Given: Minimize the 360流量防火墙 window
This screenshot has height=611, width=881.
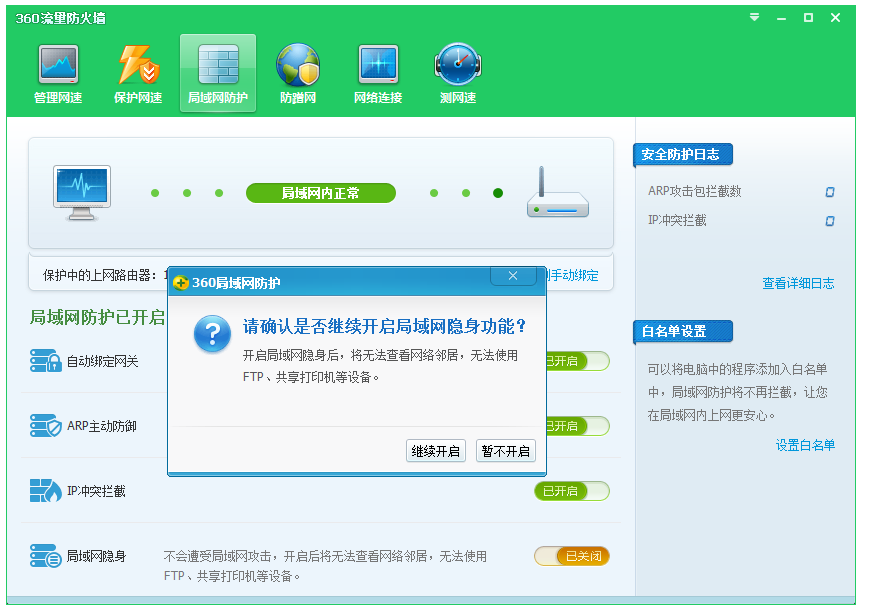Looking at the screenshot, I should click(x=781, y=18).
